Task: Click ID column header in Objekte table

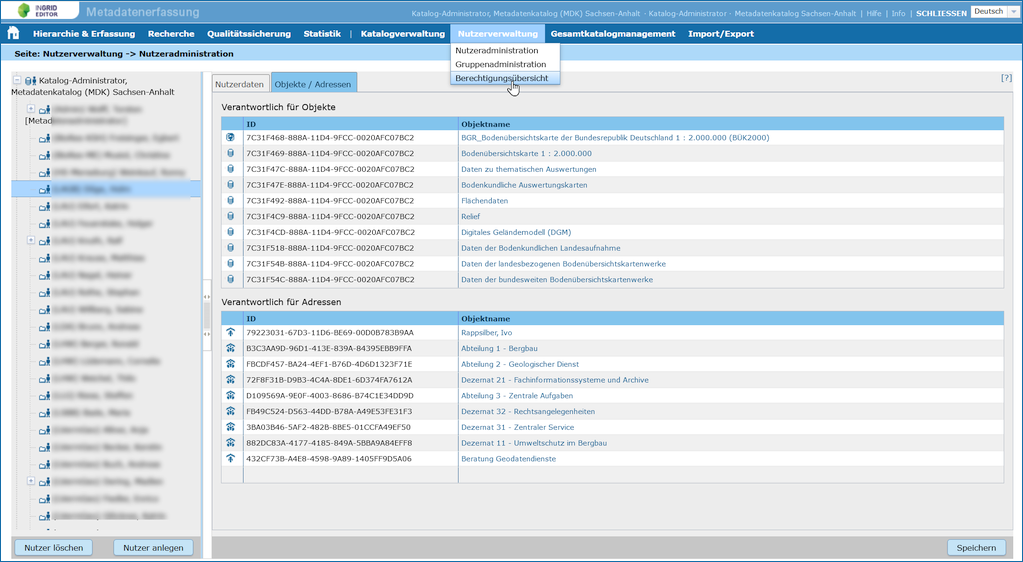Action: 350,124
